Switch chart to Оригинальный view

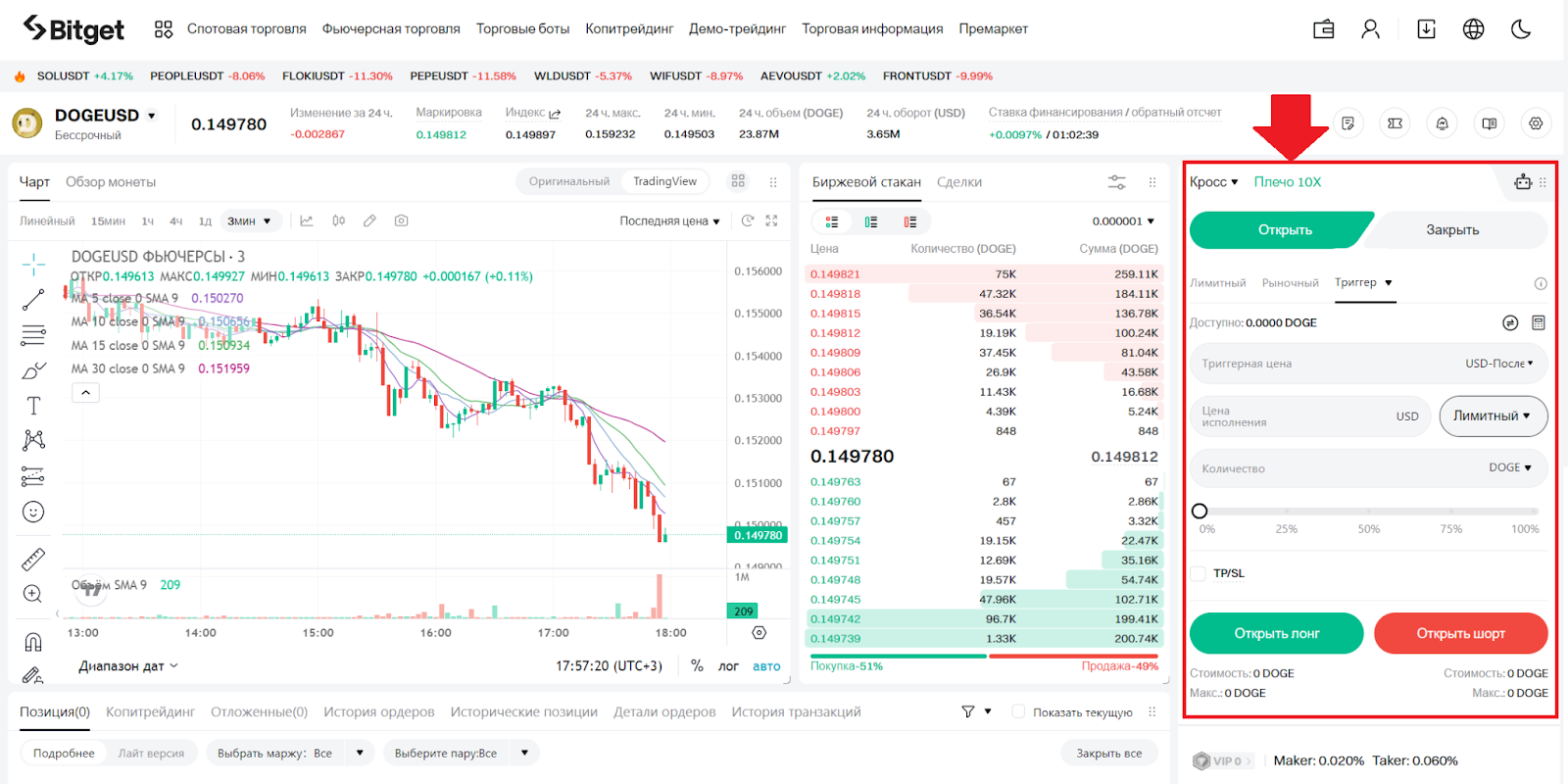(x=569, y=181)
